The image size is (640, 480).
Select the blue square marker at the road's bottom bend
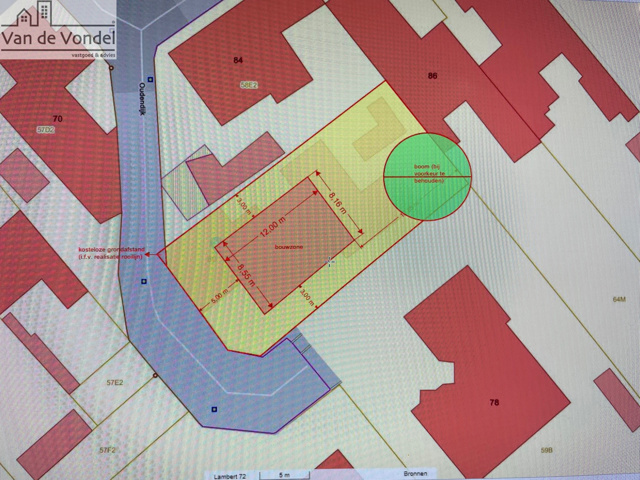(213, 408)
